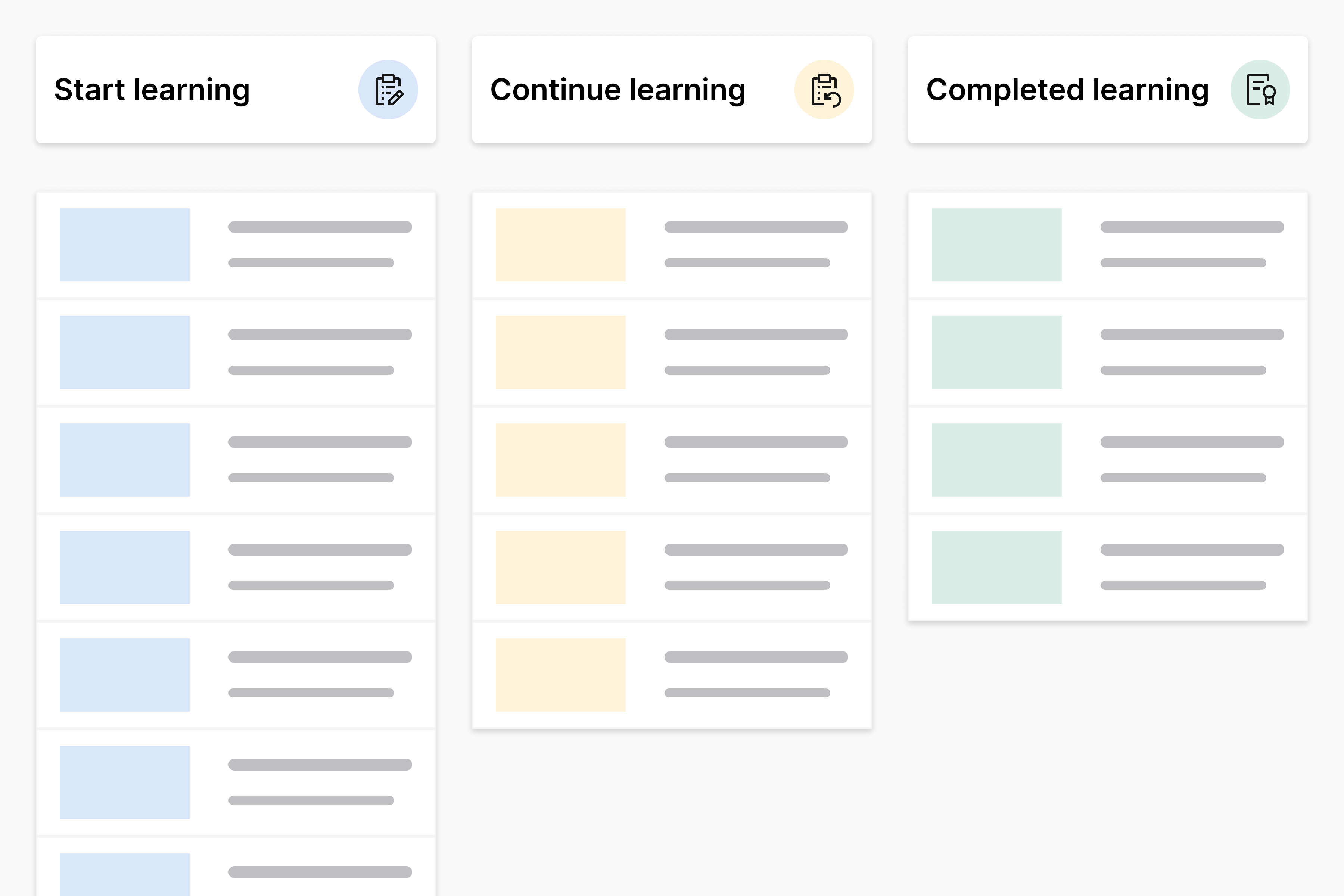Screen dimensions: 1344x896
Task: Open the first blue course thumbnail
Action: (125, 245)
